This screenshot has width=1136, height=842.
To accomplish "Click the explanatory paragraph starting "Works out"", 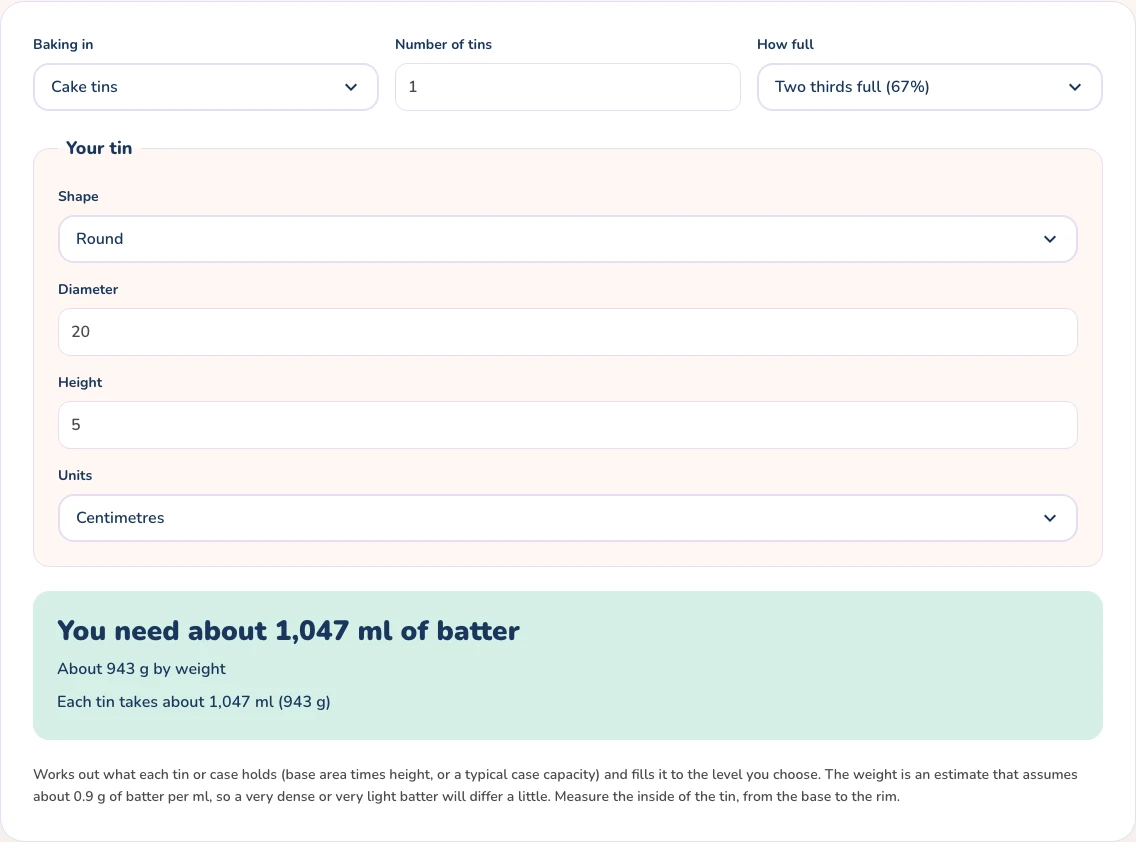I will [x=555, y=785].
